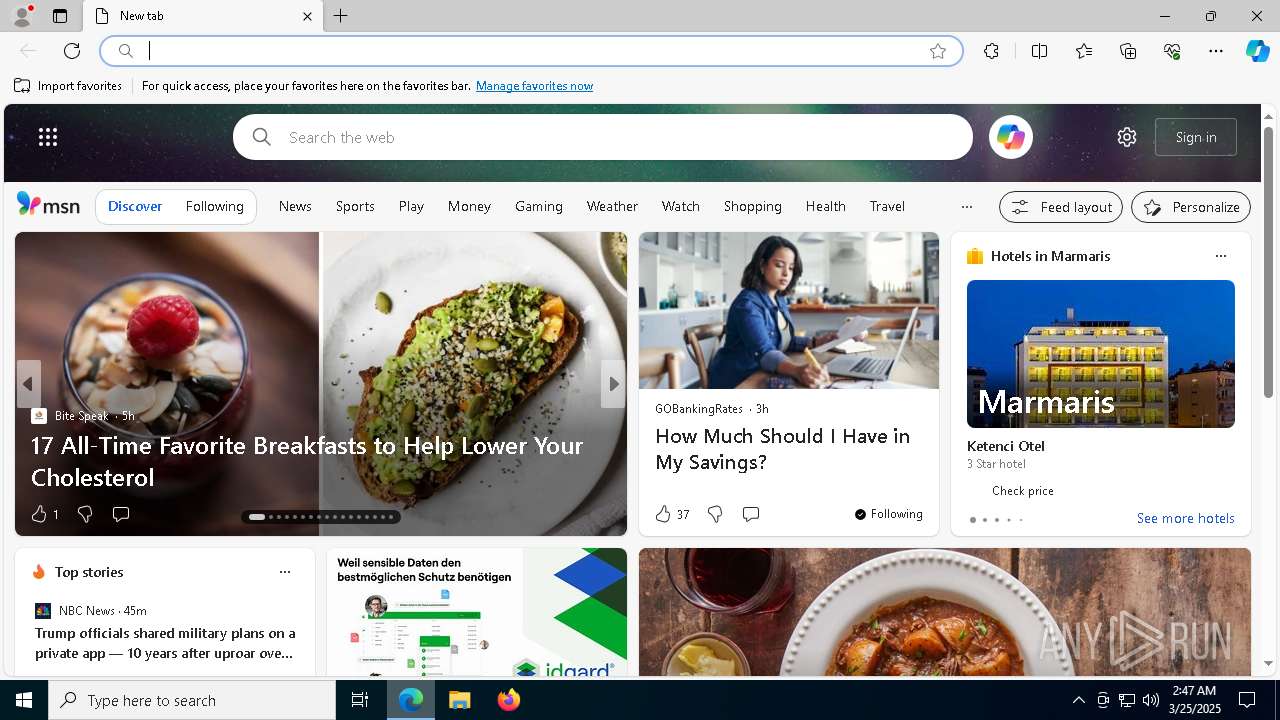Open the Travel category
The image size is (1280, 720).
[x=887, y=206]
